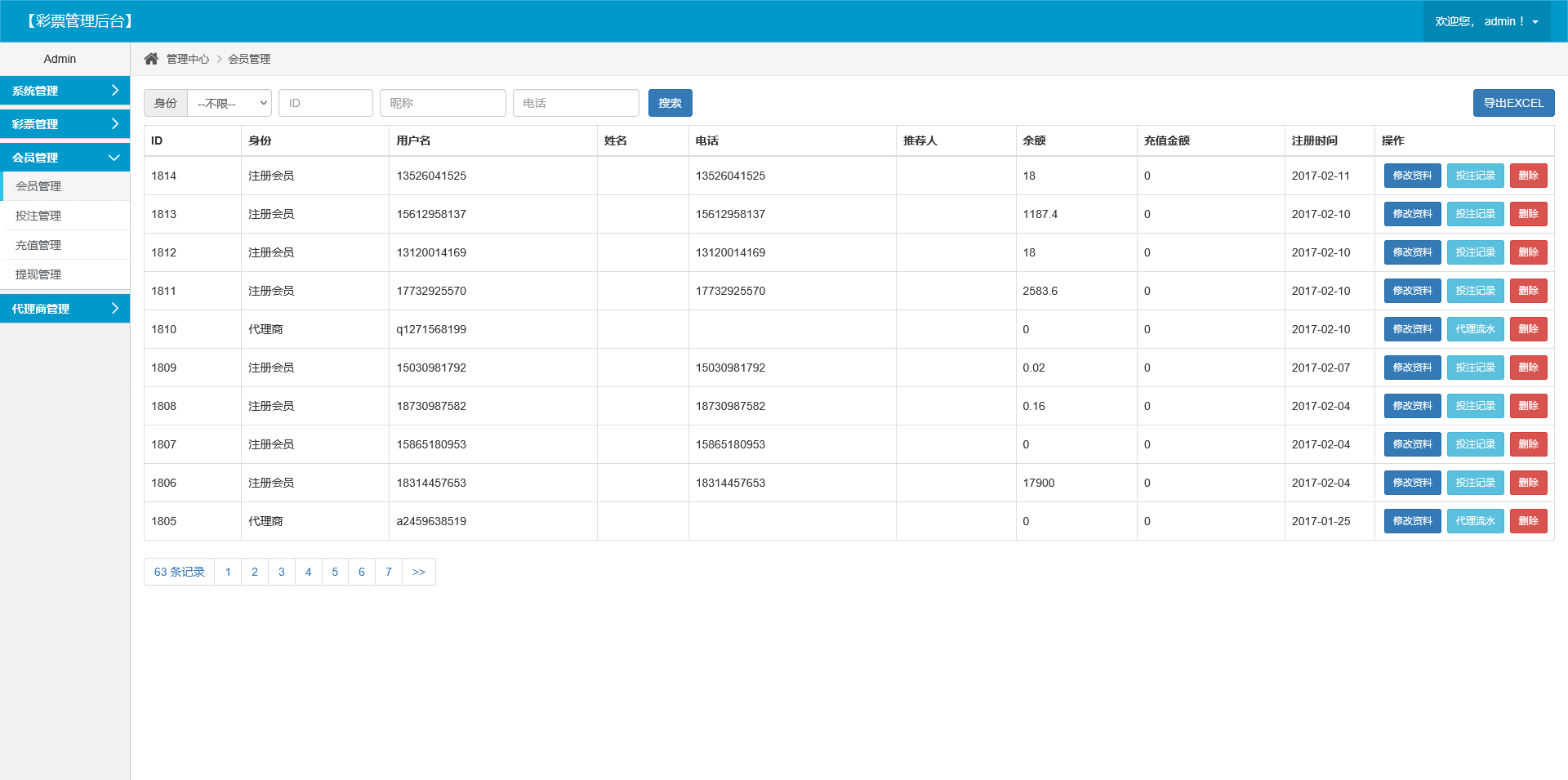Click 投注记录 for user 1811
1568x780 pixels.
click(x=1475, y=291)
